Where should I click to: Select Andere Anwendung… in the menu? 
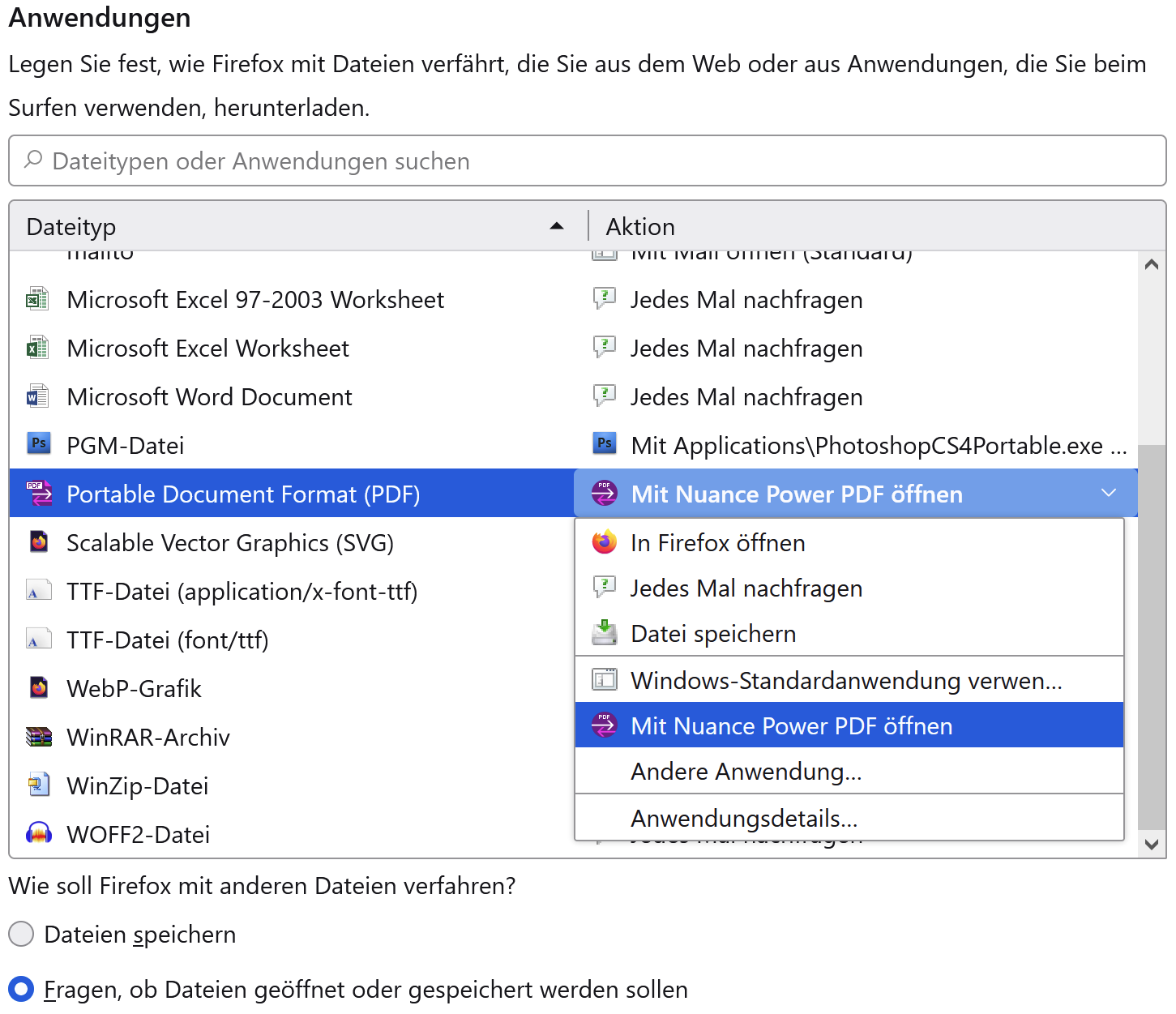tap(746, 771)
